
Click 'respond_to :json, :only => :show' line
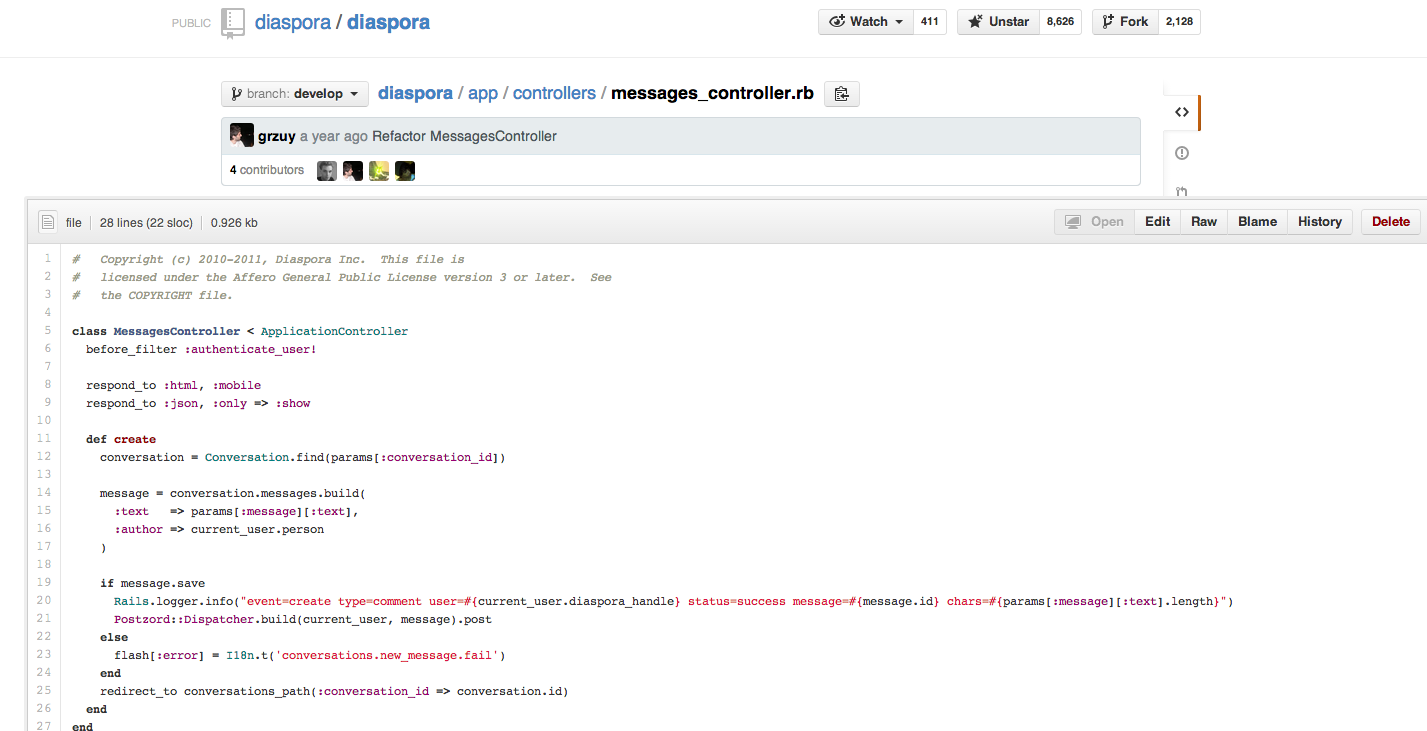(198, 403)
